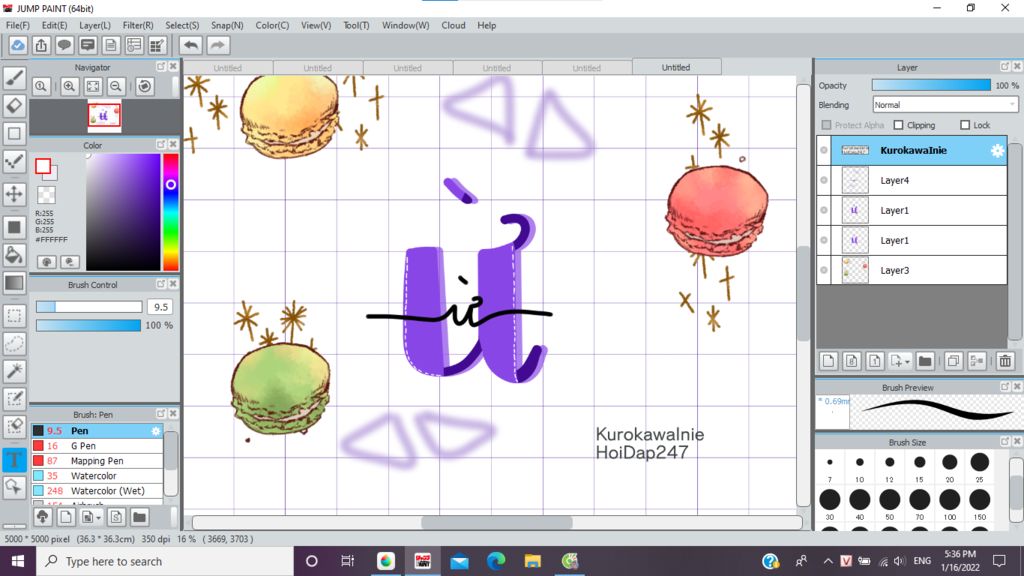This screenshot has width=1024, height=576.
Task: Duplicate the layer using the copy icon
Action: pos(953,360)
